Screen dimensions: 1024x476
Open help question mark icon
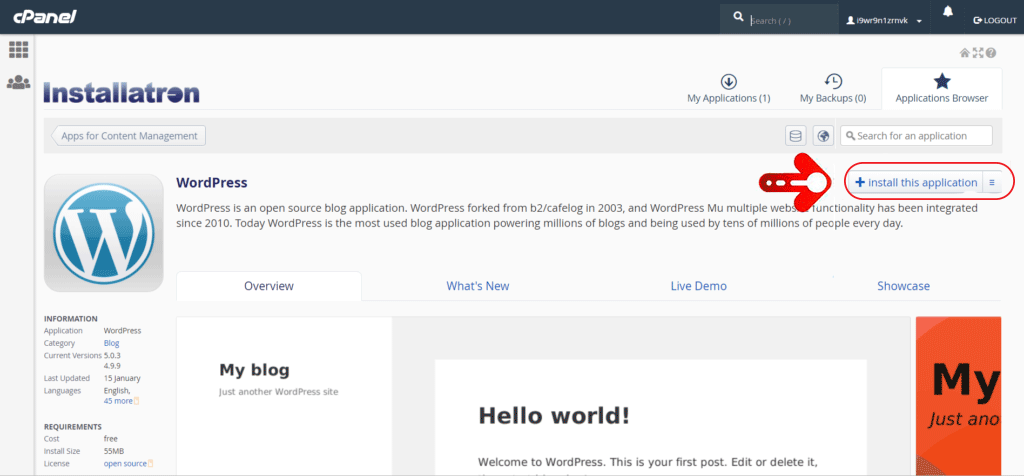point(991,54)
